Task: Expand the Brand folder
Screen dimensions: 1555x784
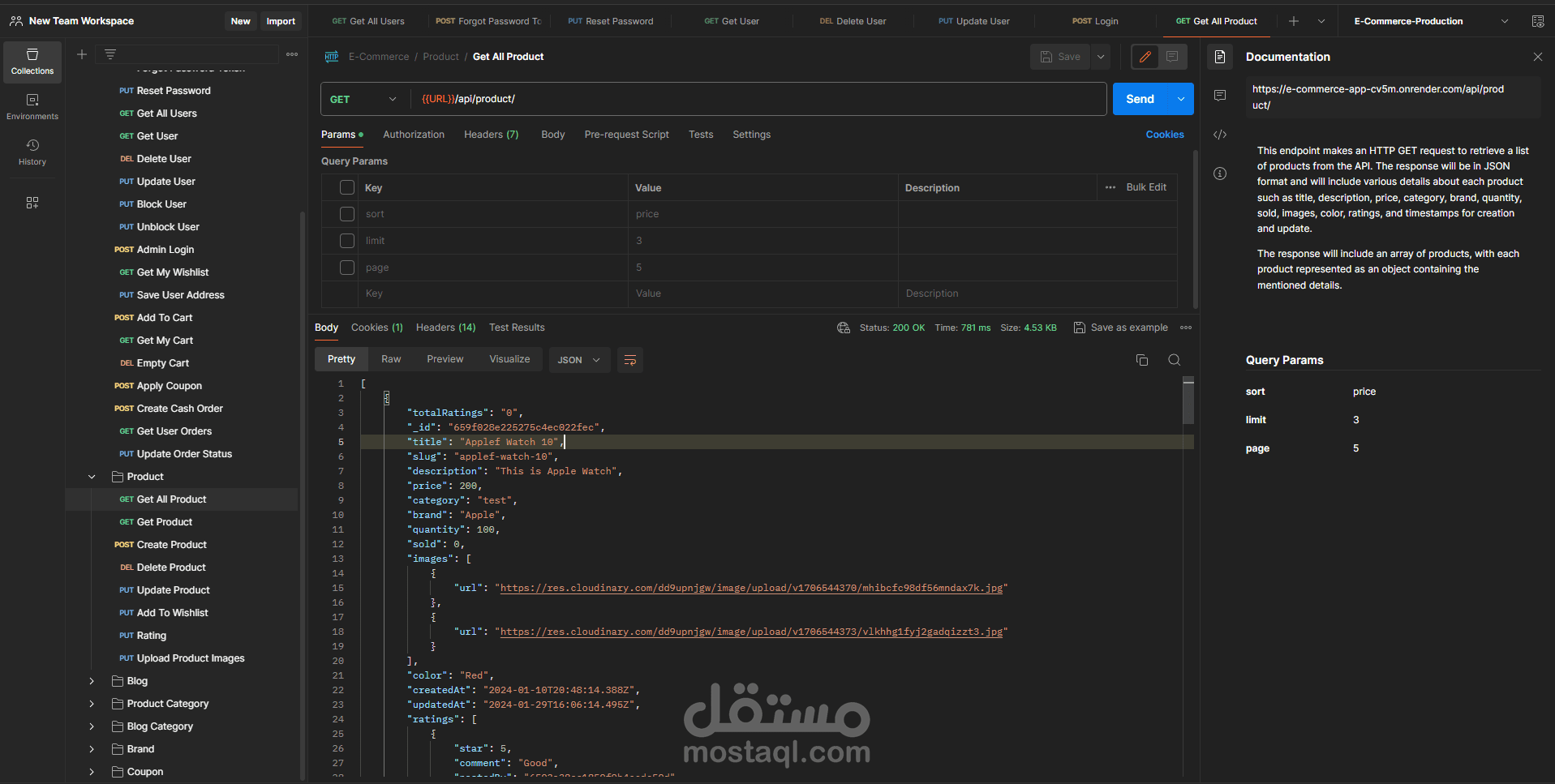Action: (x=92, y=749)
